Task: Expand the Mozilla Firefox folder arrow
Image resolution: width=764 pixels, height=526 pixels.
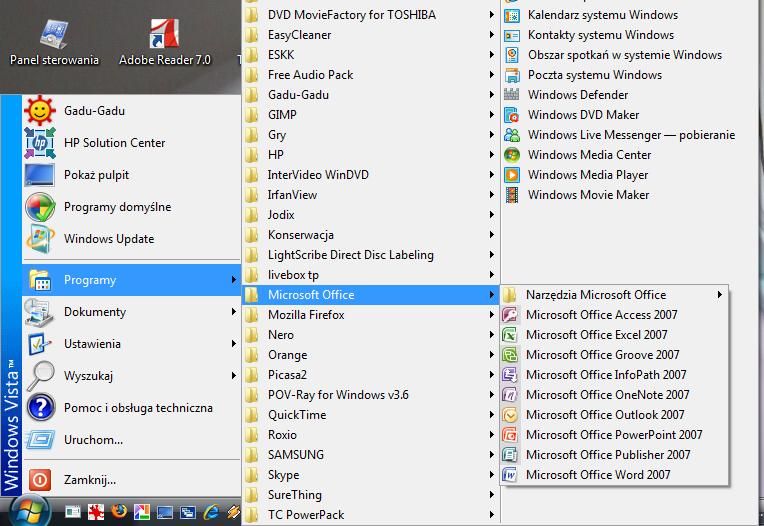Action: pyautogui.click(x=492, y=315)
